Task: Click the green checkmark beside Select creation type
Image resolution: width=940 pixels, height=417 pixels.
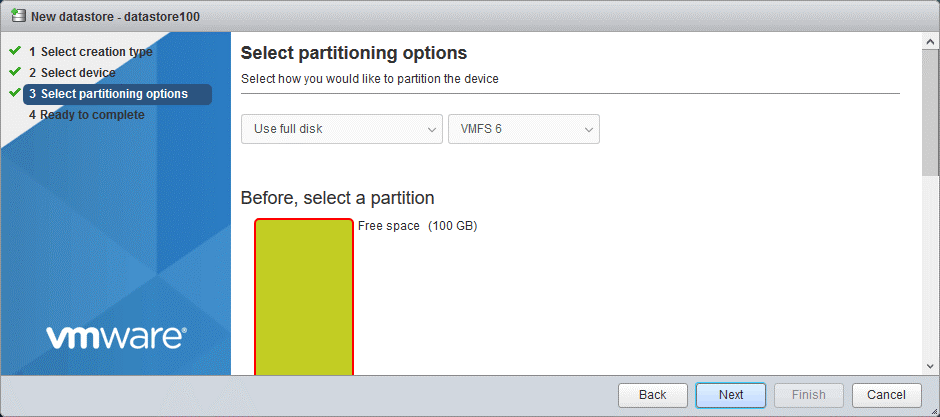Action: pos(14,51)
